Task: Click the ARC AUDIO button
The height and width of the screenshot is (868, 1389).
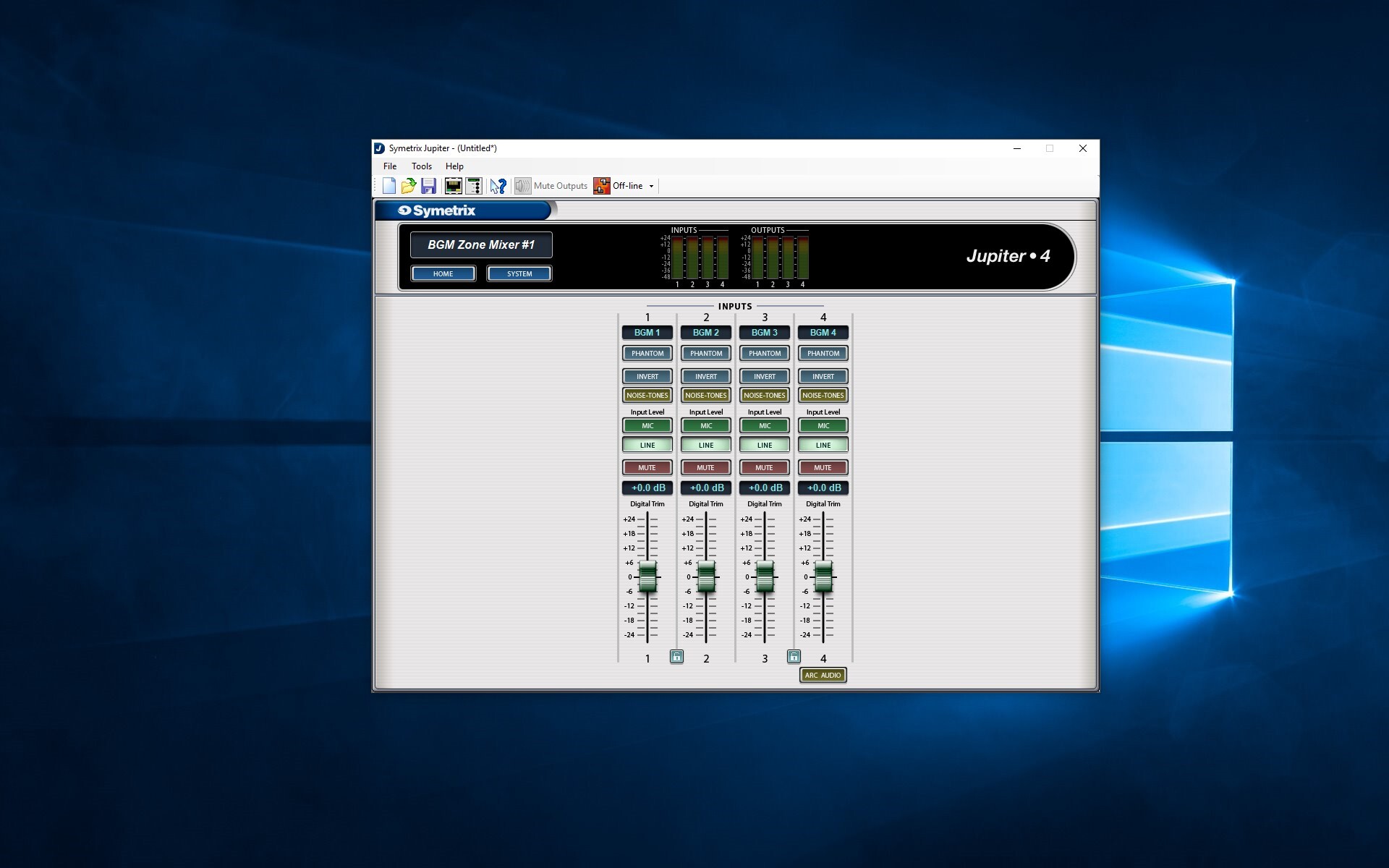Action: point(823,676)
